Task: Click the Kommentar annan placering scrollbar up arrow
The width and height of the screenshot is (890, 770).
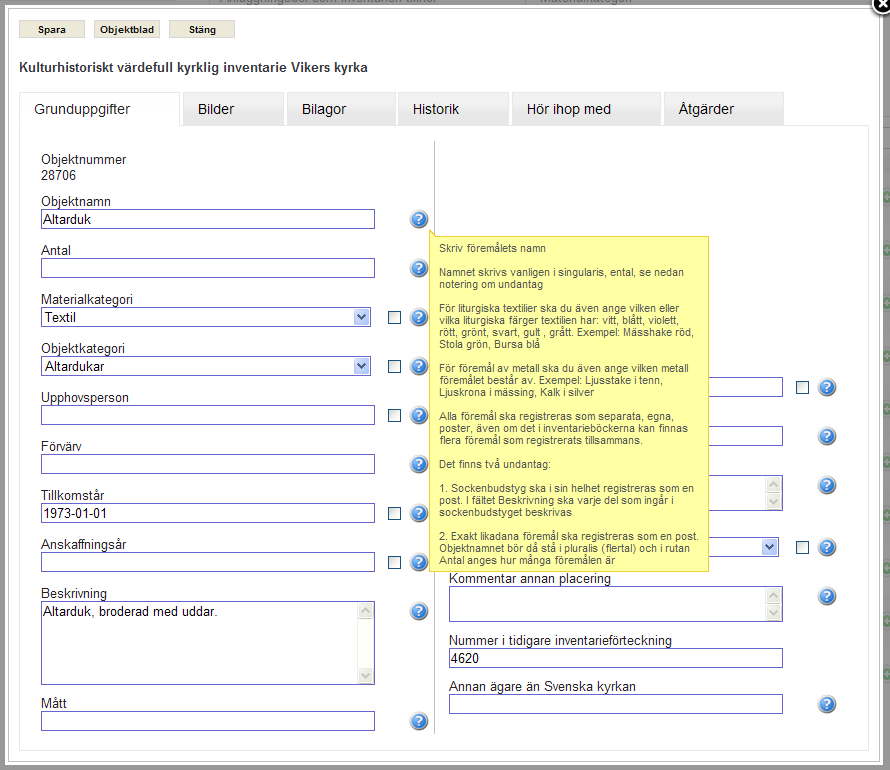Action: [773, 595]
